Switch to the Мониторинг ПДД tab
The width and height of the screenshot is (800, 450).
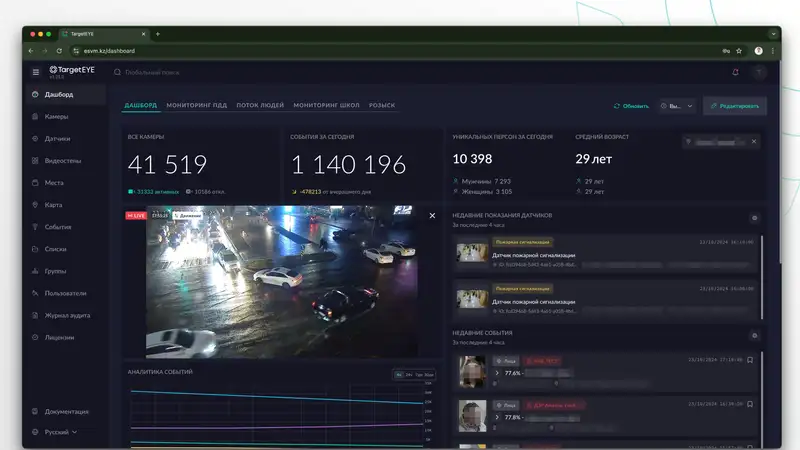(x=196, y=105)
